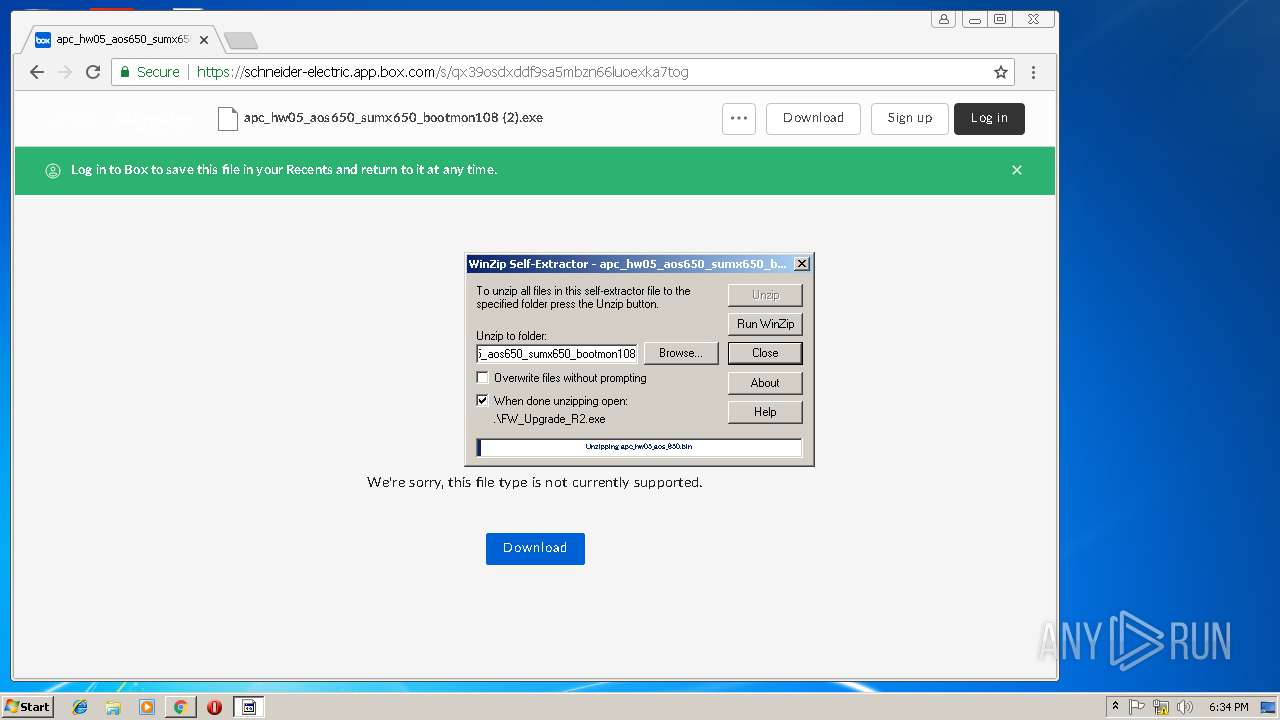This screenshot has width=1280, height=720.
Task: Click Run WinZip in self-extractor
Action: [x=765, y=324]
